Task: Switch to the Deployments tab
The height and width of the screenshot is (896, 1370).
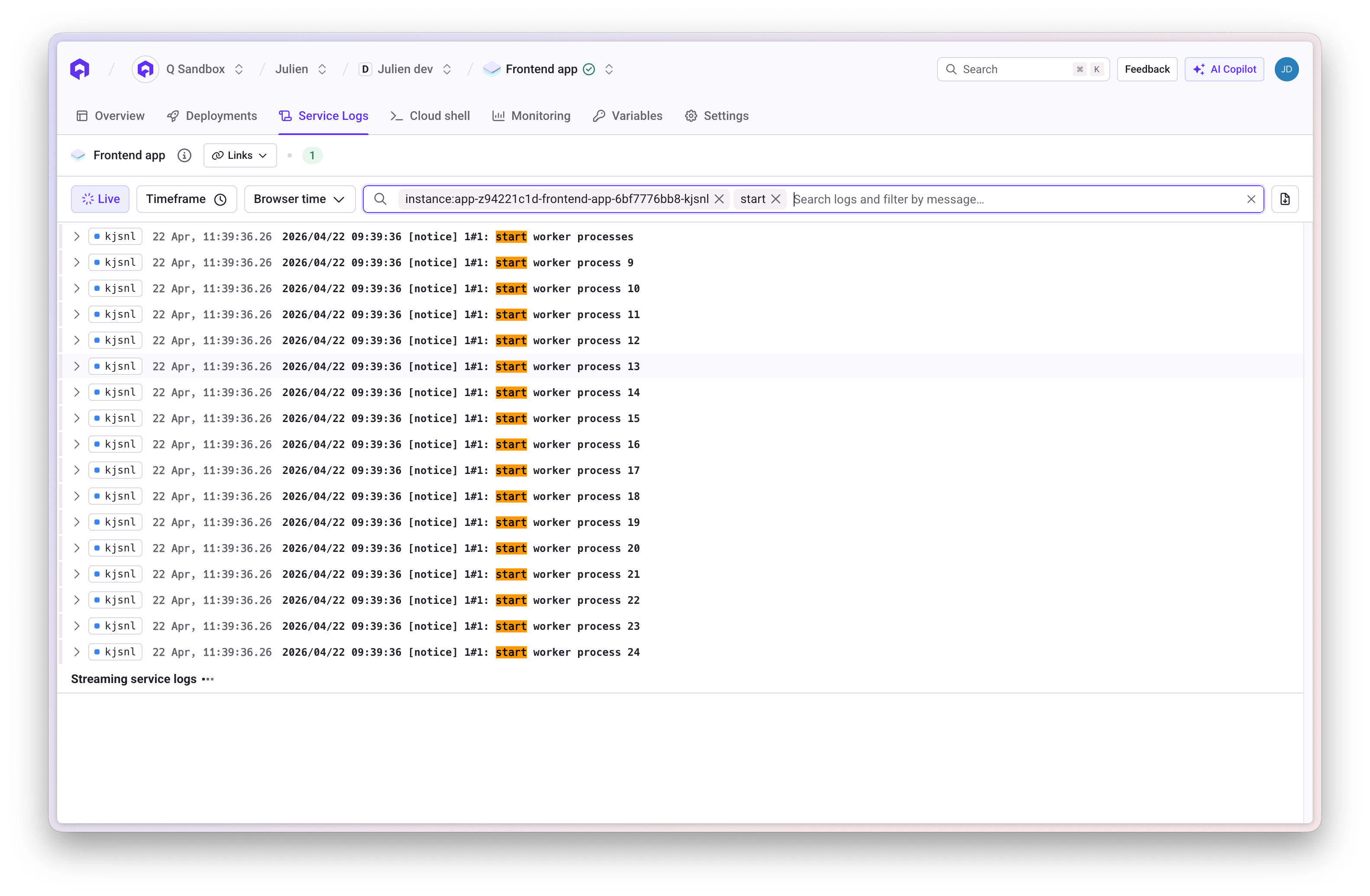Action: pyautogui.click(x=212, y=116)
